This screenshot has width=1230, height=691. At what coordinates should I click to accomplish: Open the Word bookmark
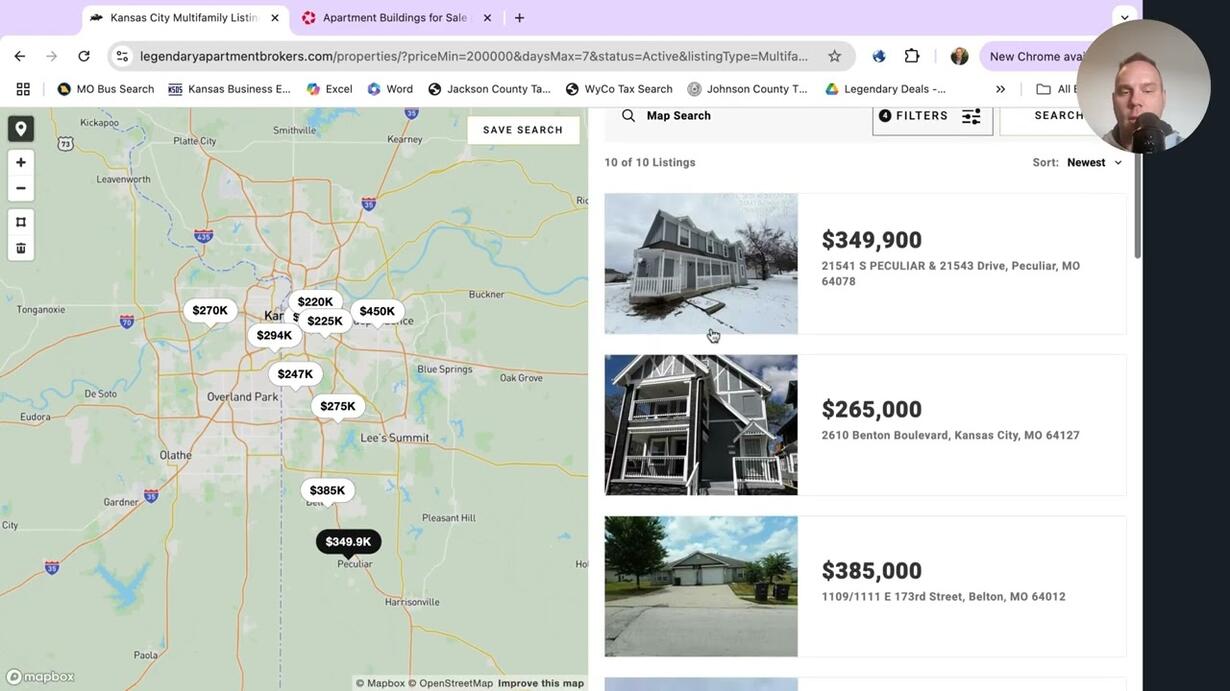click(x=390, y=89)
